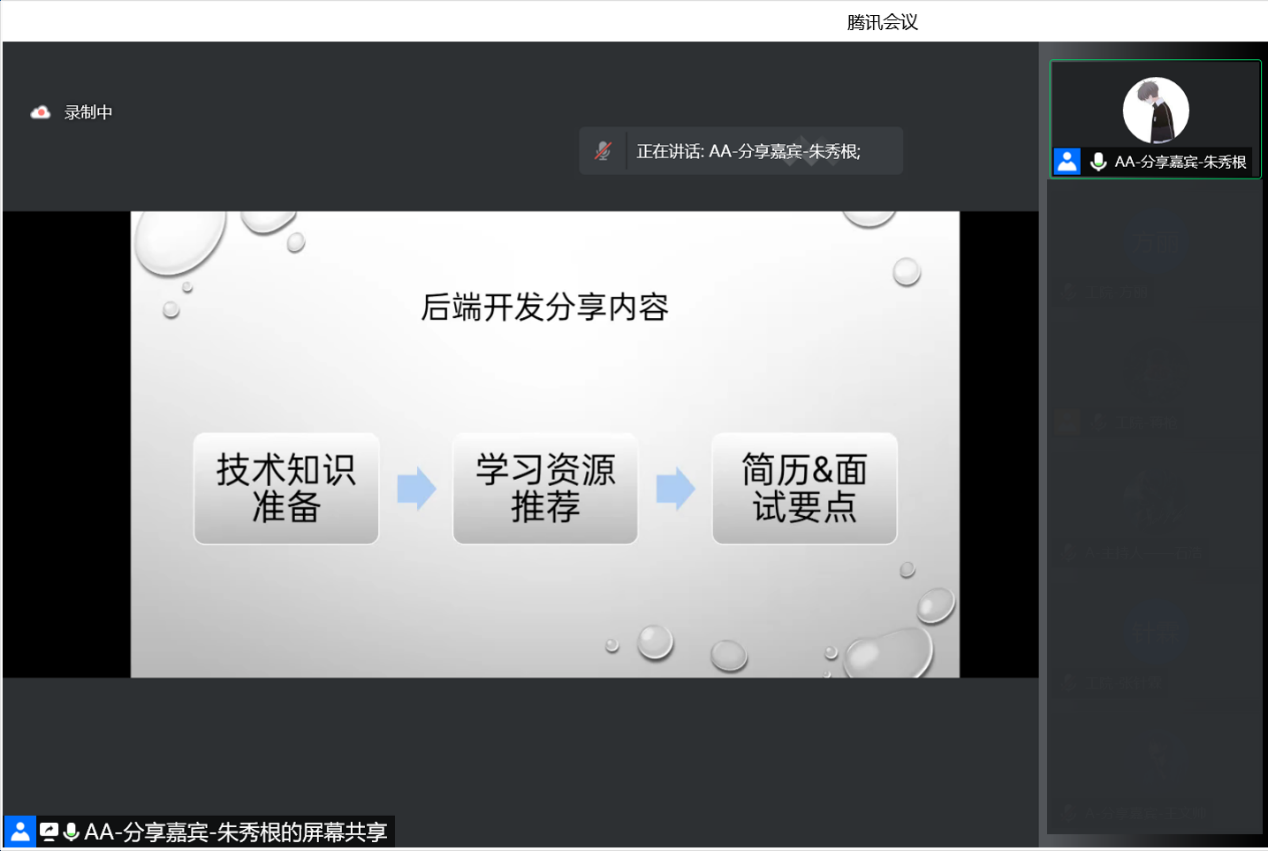
Task: Click 朱秀根's anime avatar picture
Action: 1155,110
